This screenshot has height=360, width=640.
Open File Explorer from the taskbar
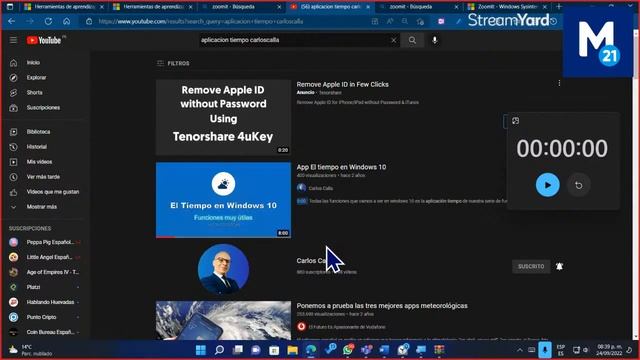(293, 350)
